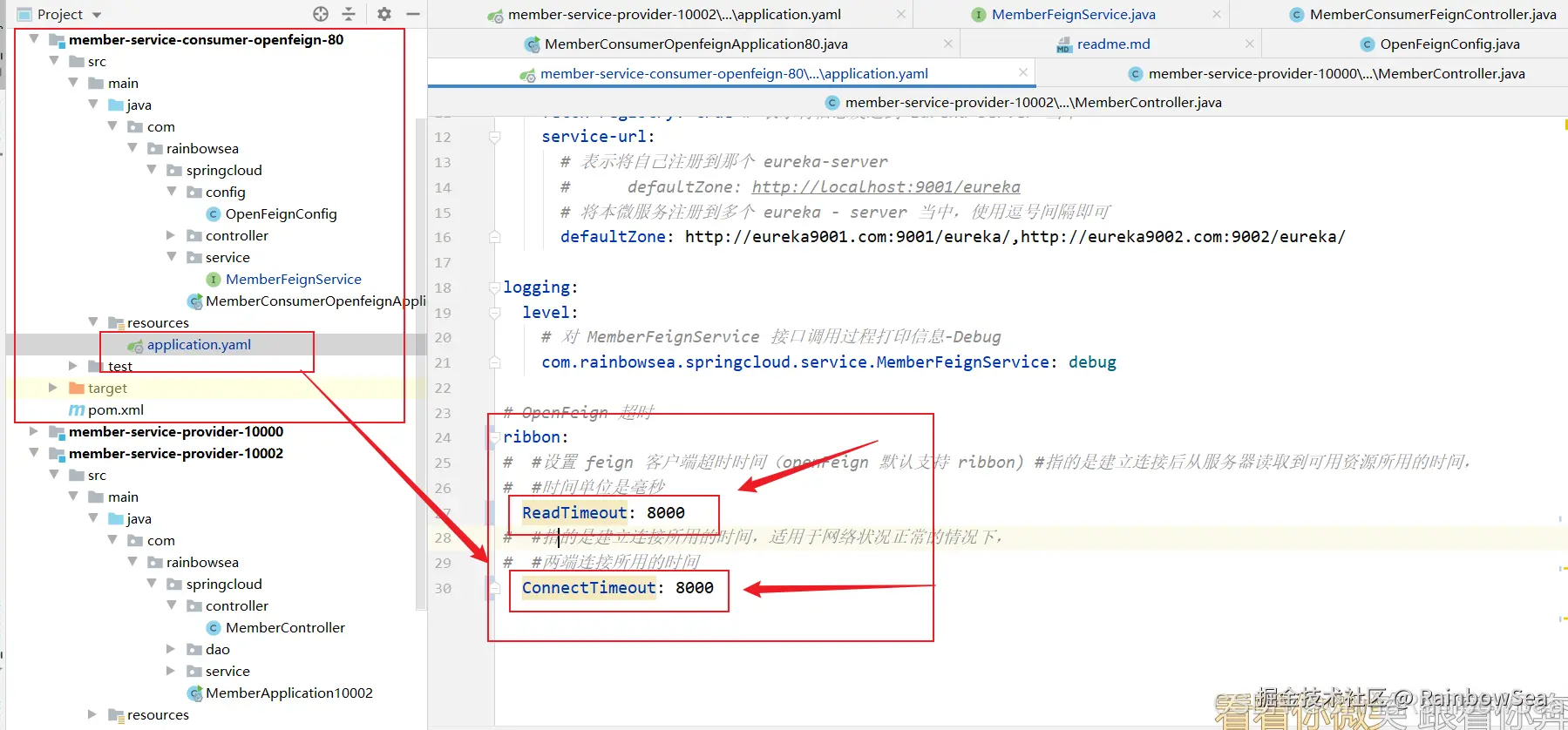Viewport: 1568px width, 730px height.
Task: Close the readme.md tab
Action: (1249, 44)
